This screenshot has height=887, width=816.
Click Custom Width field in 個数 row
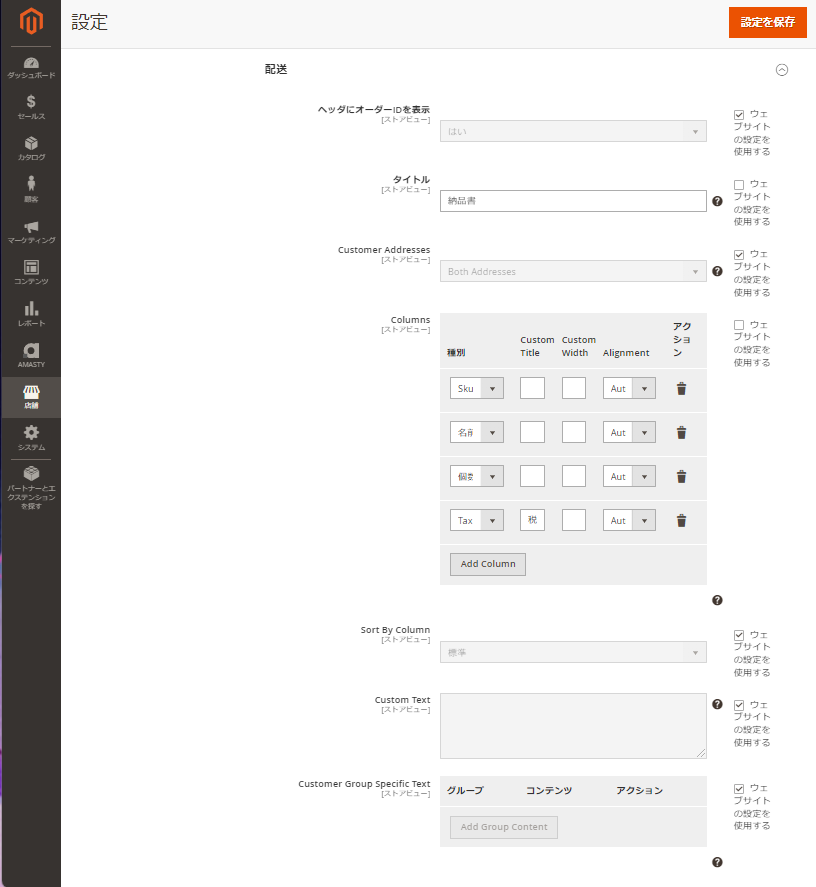tap(574, 476)
